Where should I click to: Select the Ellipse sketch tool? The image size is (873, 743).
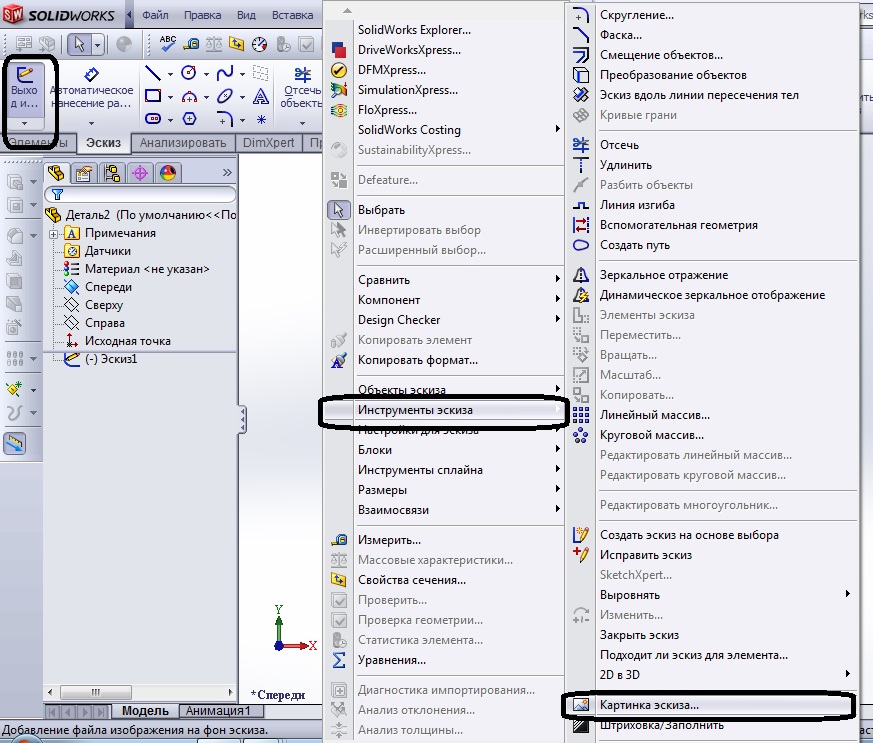(225, 96)
